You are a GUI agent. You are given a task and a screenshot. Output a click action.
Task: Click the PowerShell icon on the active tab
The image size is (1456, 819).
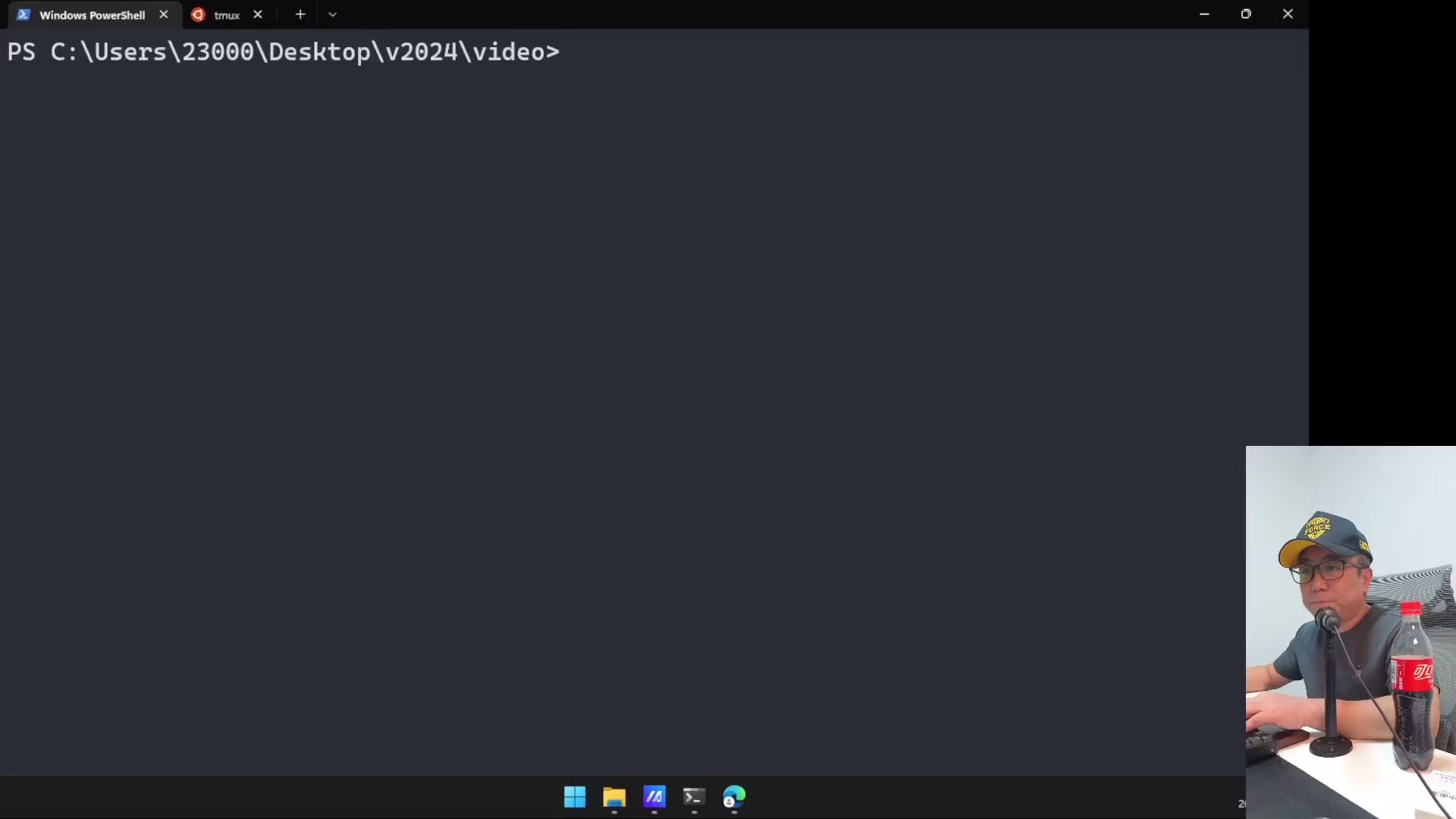pyautogui.click(x=23, y=14)
